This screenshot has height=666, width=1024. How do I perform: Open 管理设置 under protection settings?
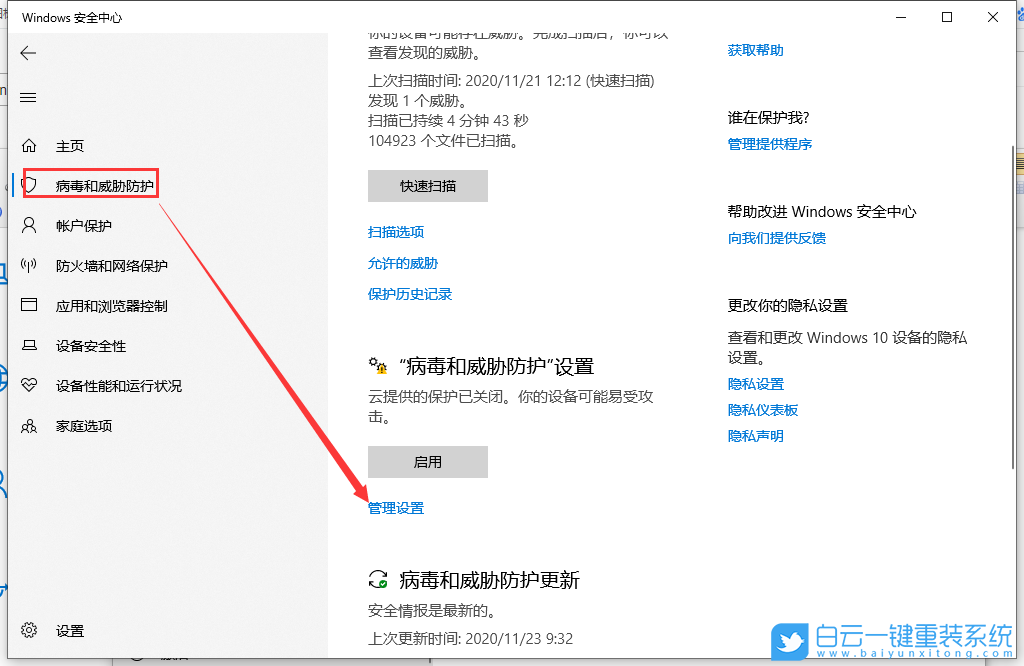point(395,507)
